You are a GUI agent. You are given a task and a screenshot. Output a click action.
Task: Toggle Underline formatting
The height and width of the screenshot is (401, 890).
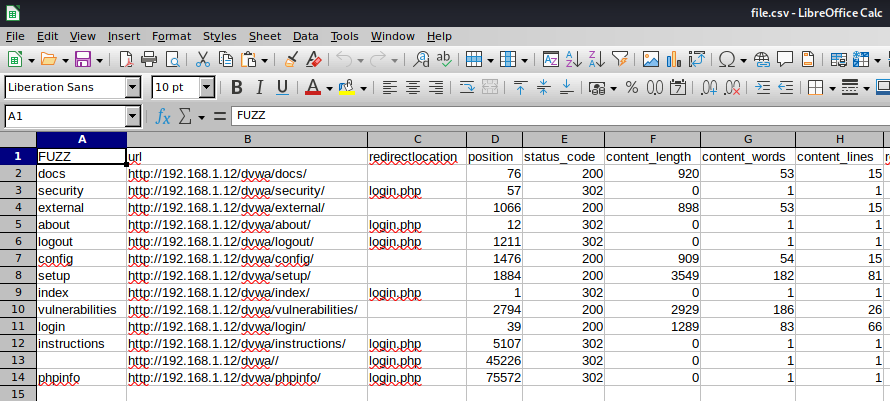[281, 88]
